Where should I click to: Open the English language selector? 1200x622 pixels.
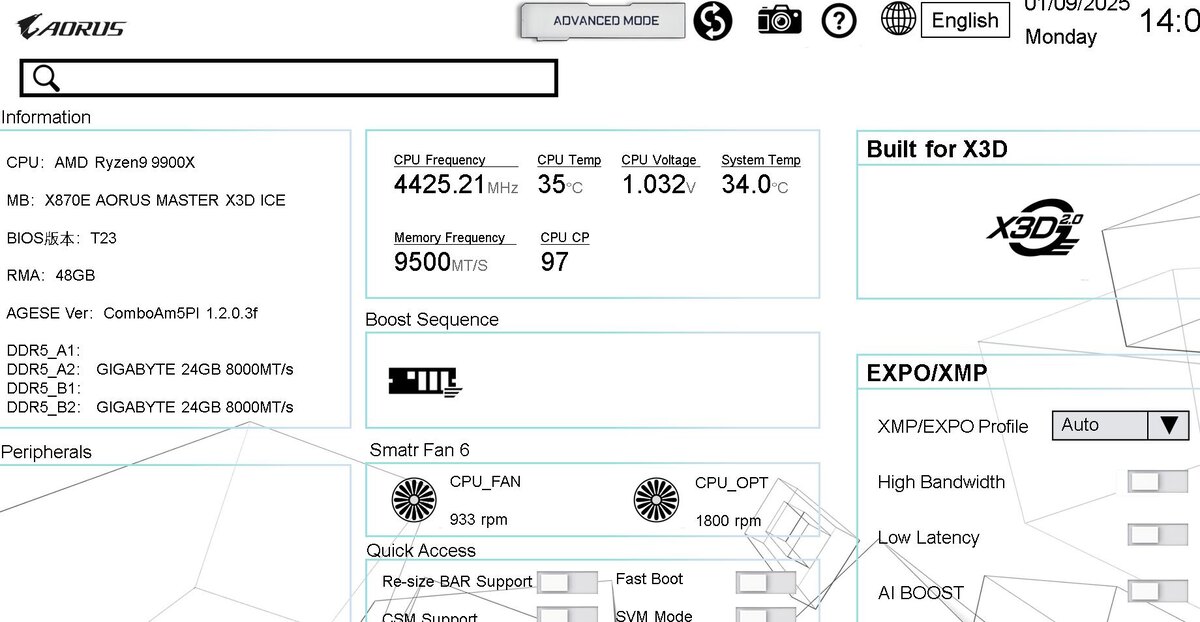click(x=965, y=20)
